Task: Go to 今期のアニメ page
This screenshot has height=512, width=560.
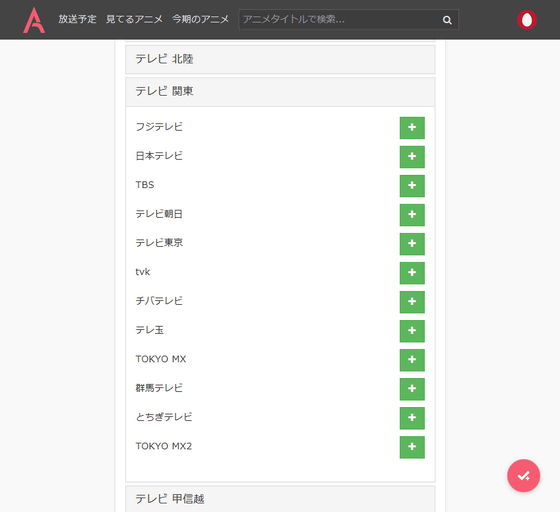Action: coord(200,19)
